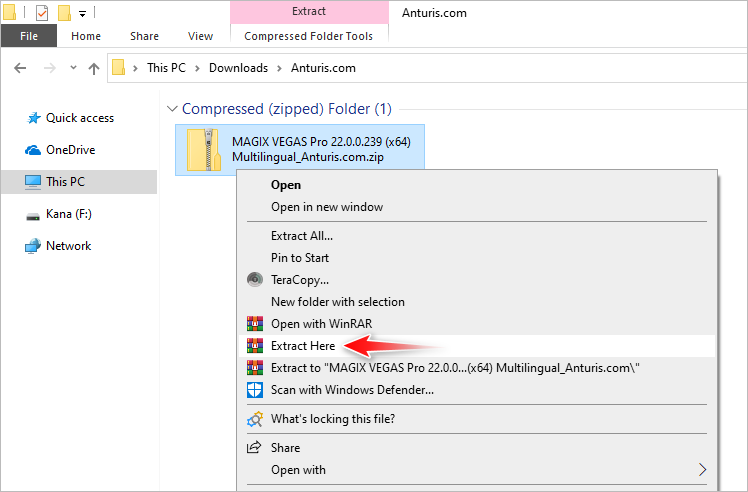Click the Windows Defender shield icon
The image size is (748, 492).
click(x=254, y=390)
